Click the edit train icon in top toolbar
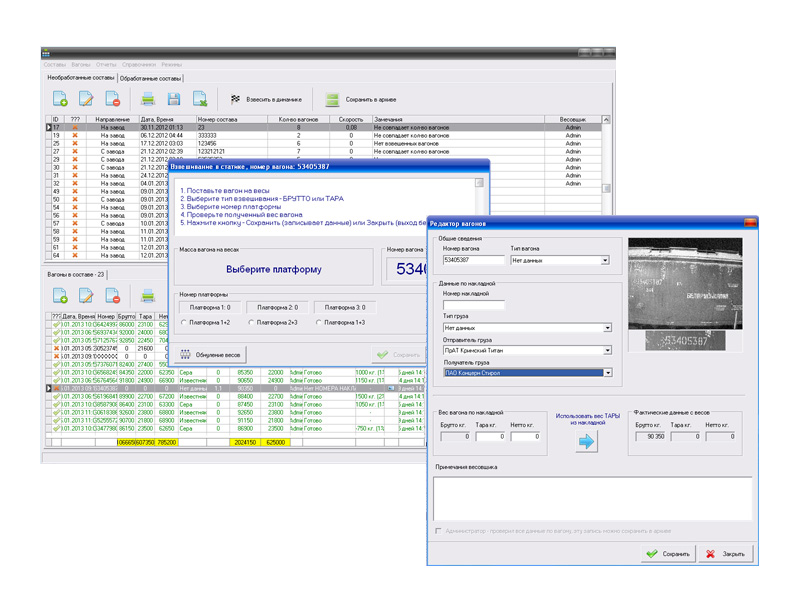 (x=87, y=98)
